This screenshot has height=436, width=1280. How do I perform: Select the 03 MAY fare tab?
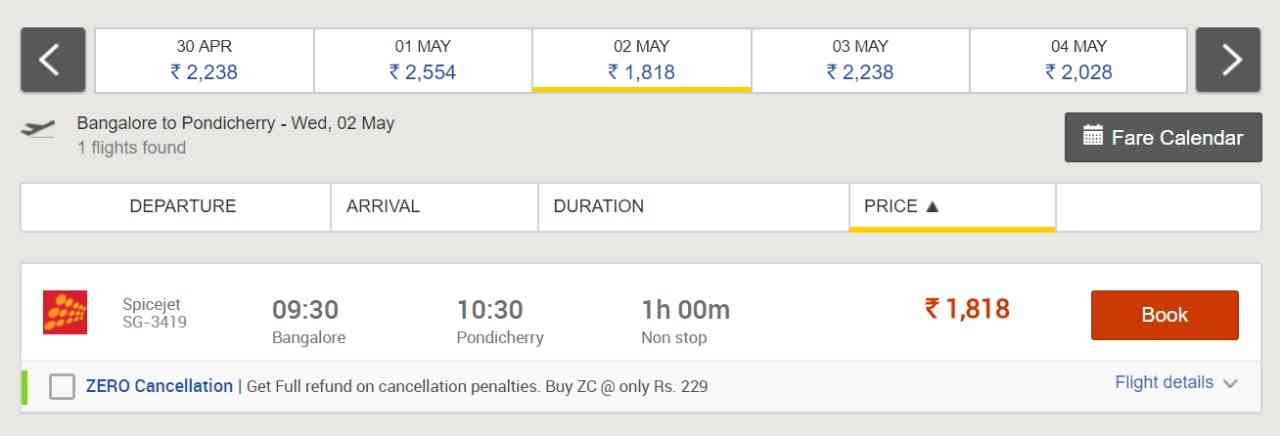(860, 60)
